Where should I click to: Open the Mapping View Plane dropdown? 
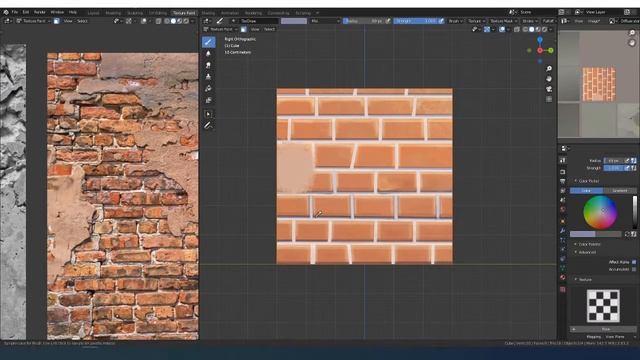pos(620,337)
